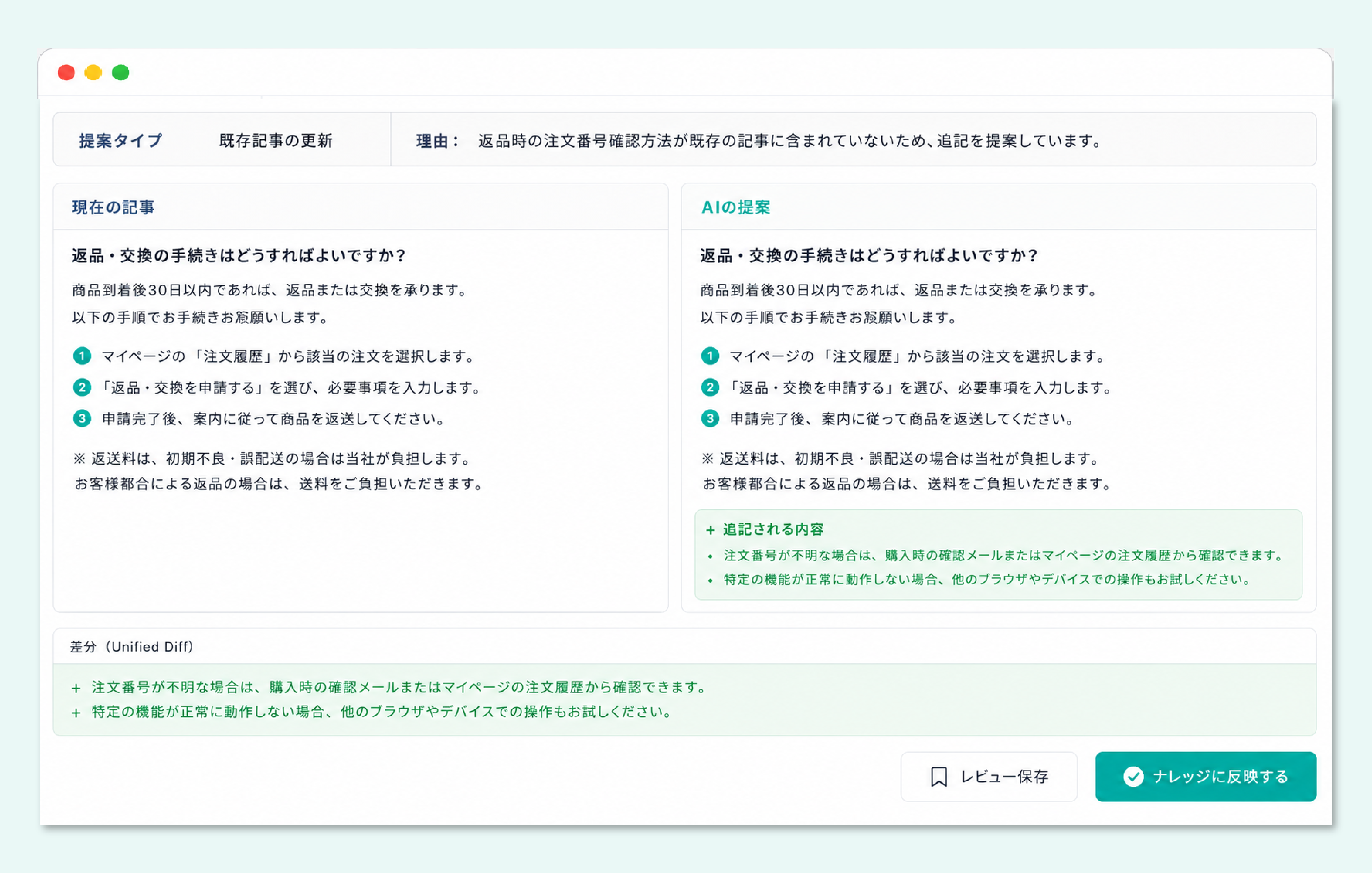This screenshot has width=1372, height=873.
Task: Click step 2 badge in AIの提案
Action: coord(710,387)
